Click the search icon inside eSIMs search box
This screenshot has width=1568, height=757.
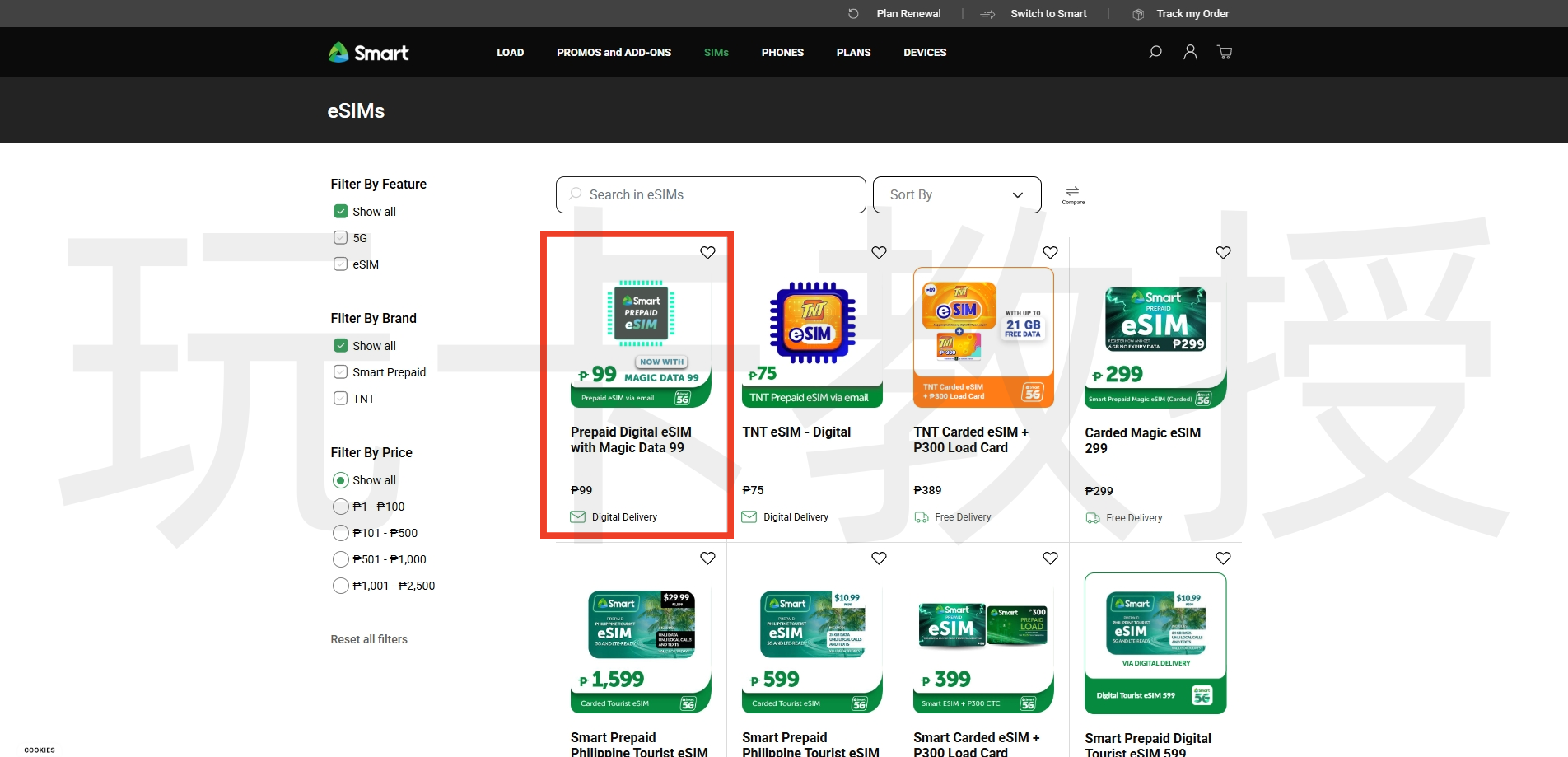click(x=576, y=194)
